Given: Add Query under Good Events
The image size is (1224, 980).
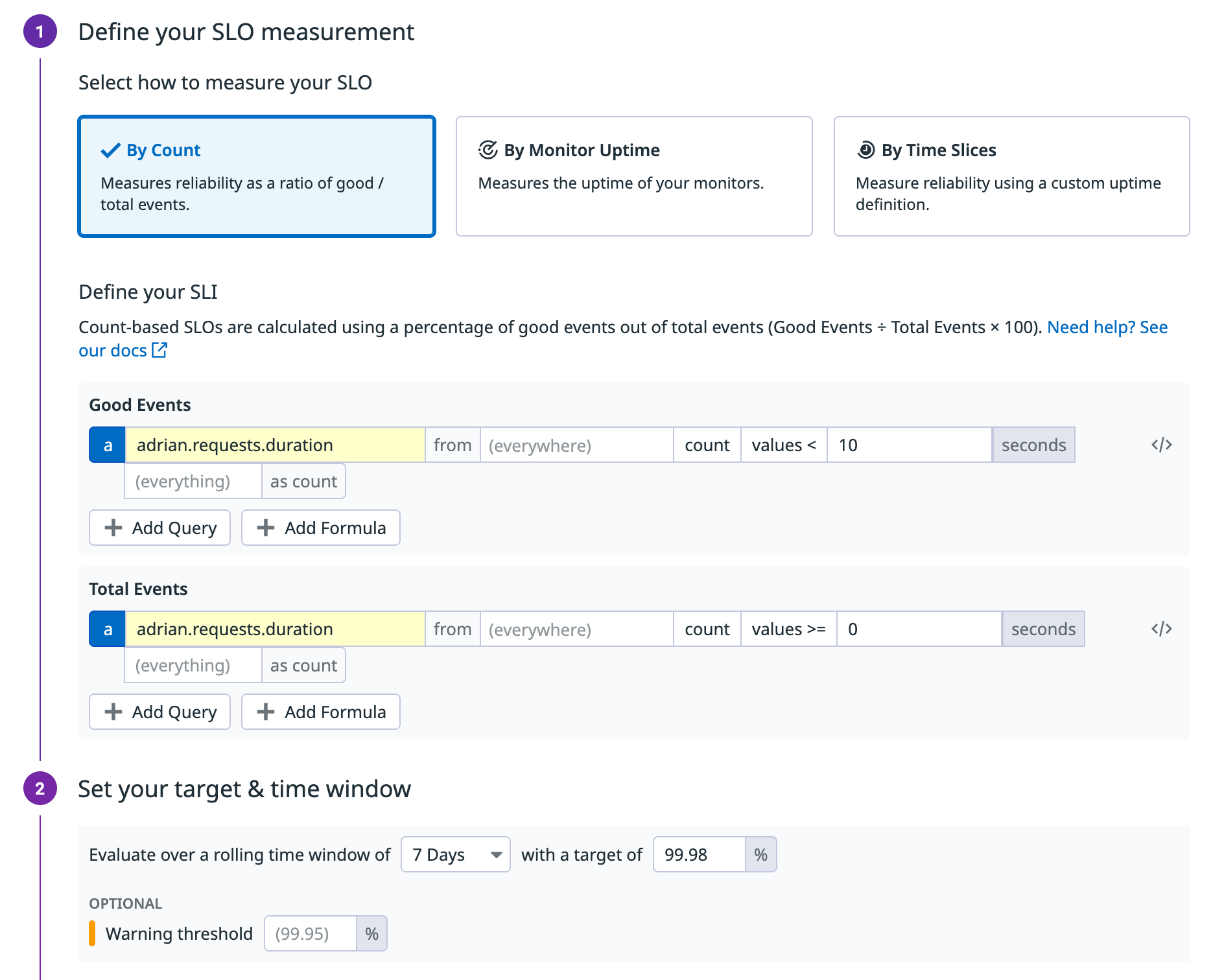Looking at the screenshot, I should (x=160, y=528).
